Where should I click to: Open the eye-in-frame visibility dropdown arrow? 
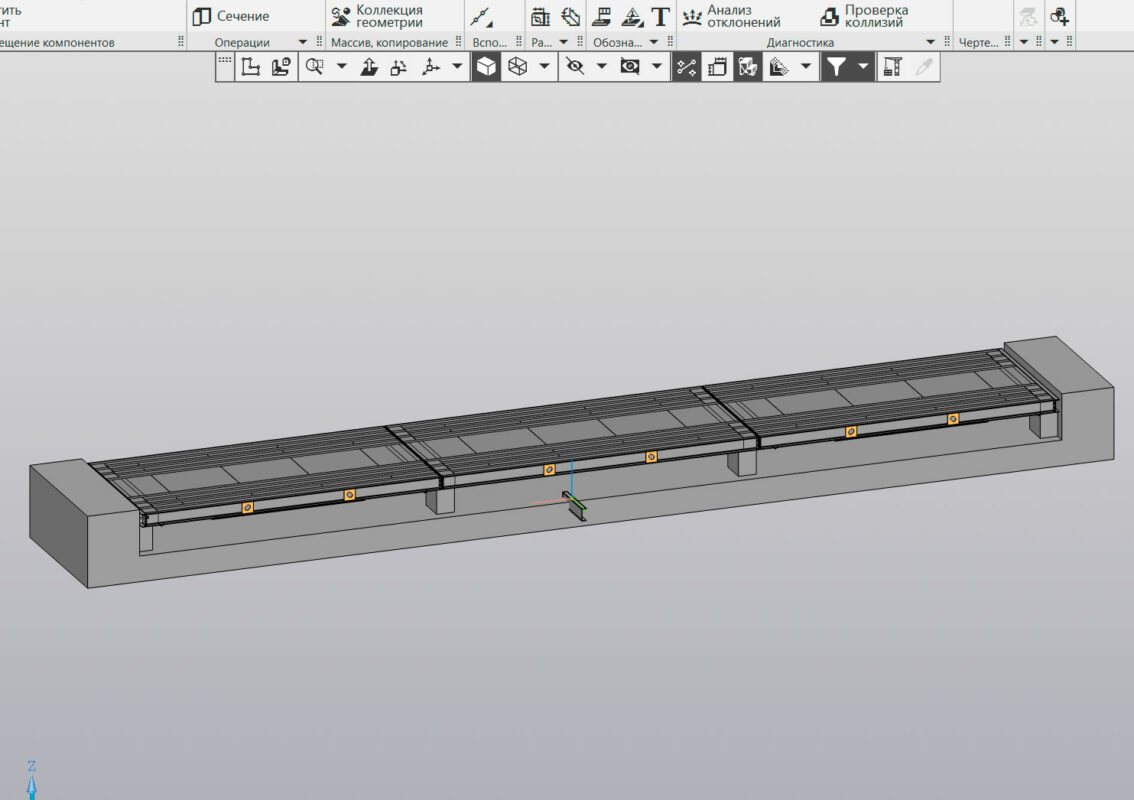click(x=657, y=67)
